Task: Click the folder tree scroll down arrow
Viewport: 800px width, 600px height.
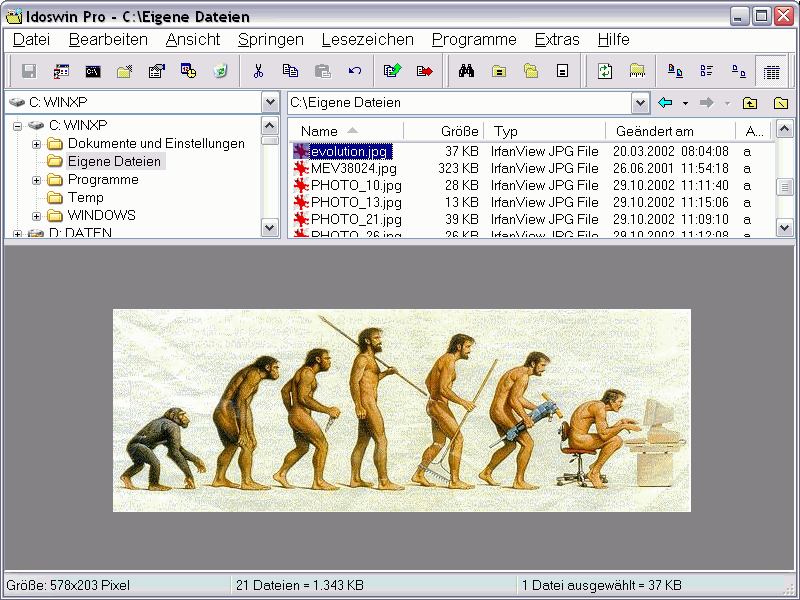Action: coord(269,228)
